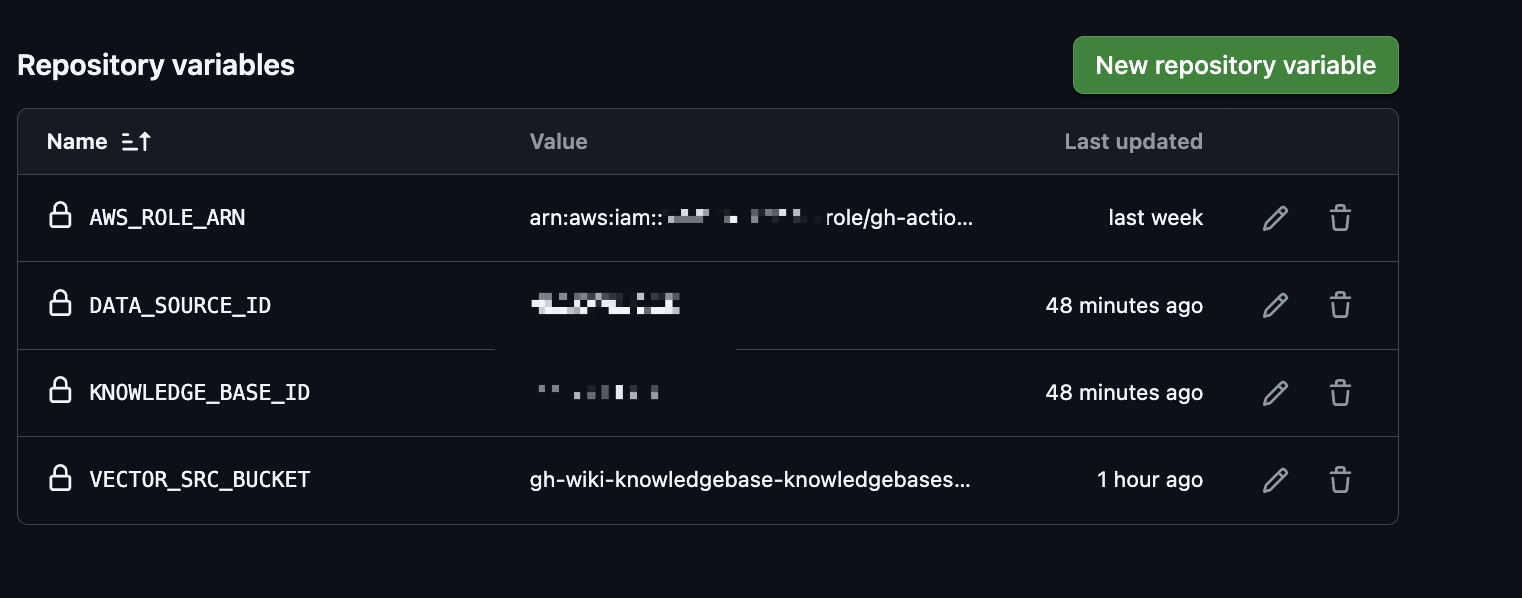This screenshot has width=1522, height=598.
Task: Click the gh-wiki-knowledgebase bucket value
Action: point(750,480)
